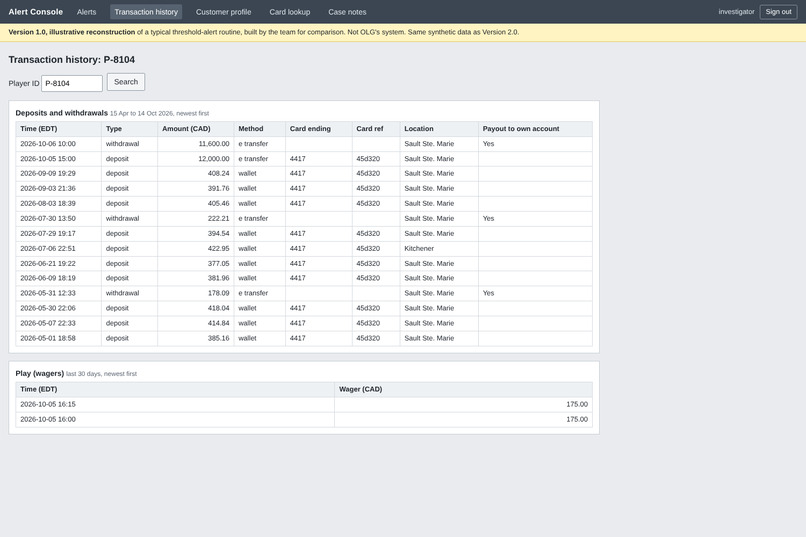
Task: Click the investigator username label
Action: tap(736, 12)
